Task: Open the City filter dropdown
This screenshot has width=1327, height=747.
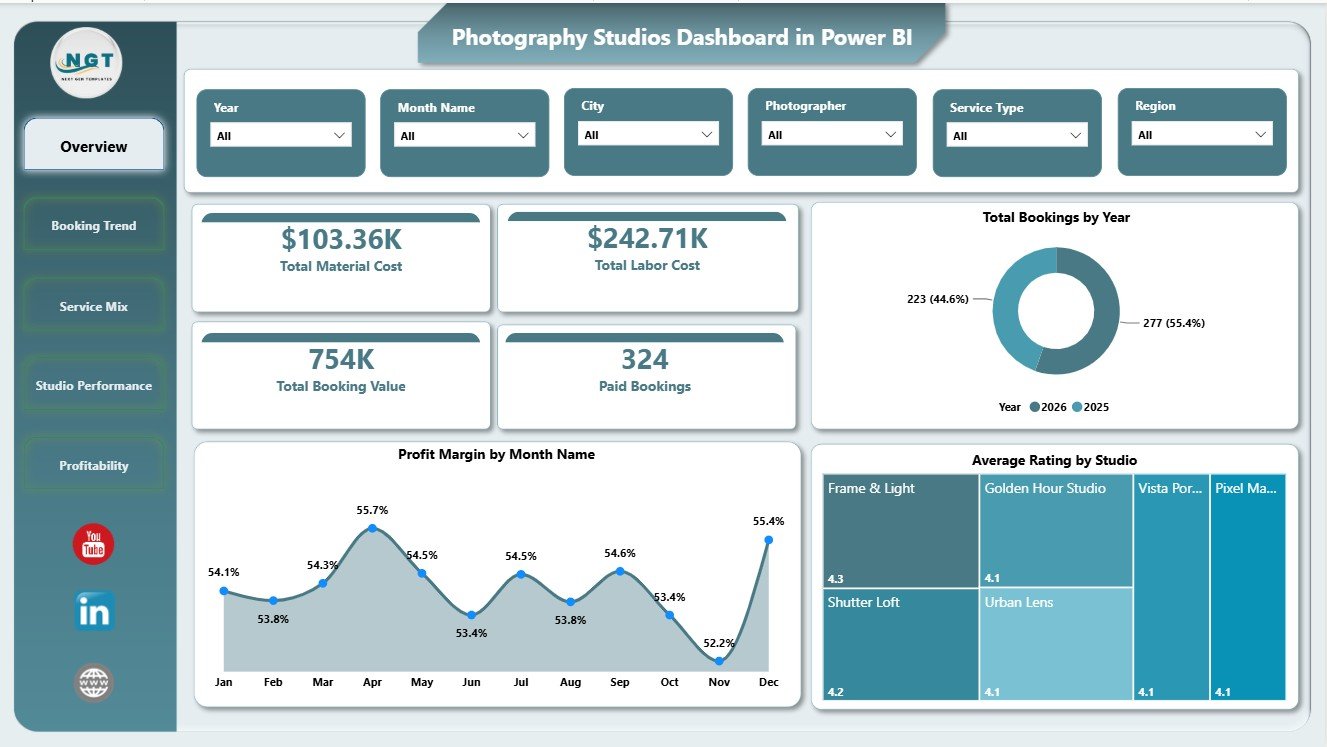Action: point(649,134)
